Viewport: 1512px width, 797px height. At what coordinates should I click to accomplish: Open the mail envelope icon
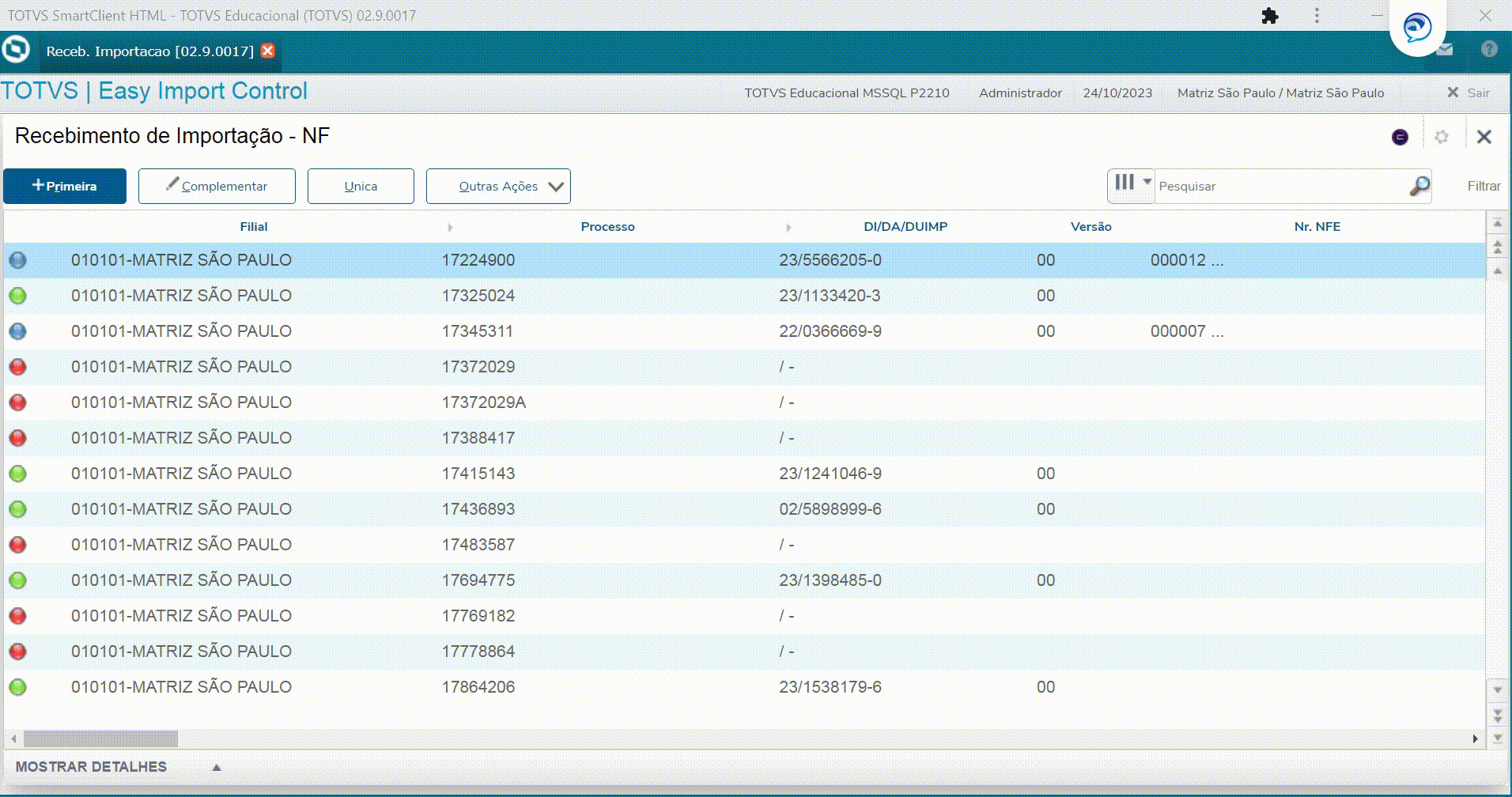point(1445,50)
